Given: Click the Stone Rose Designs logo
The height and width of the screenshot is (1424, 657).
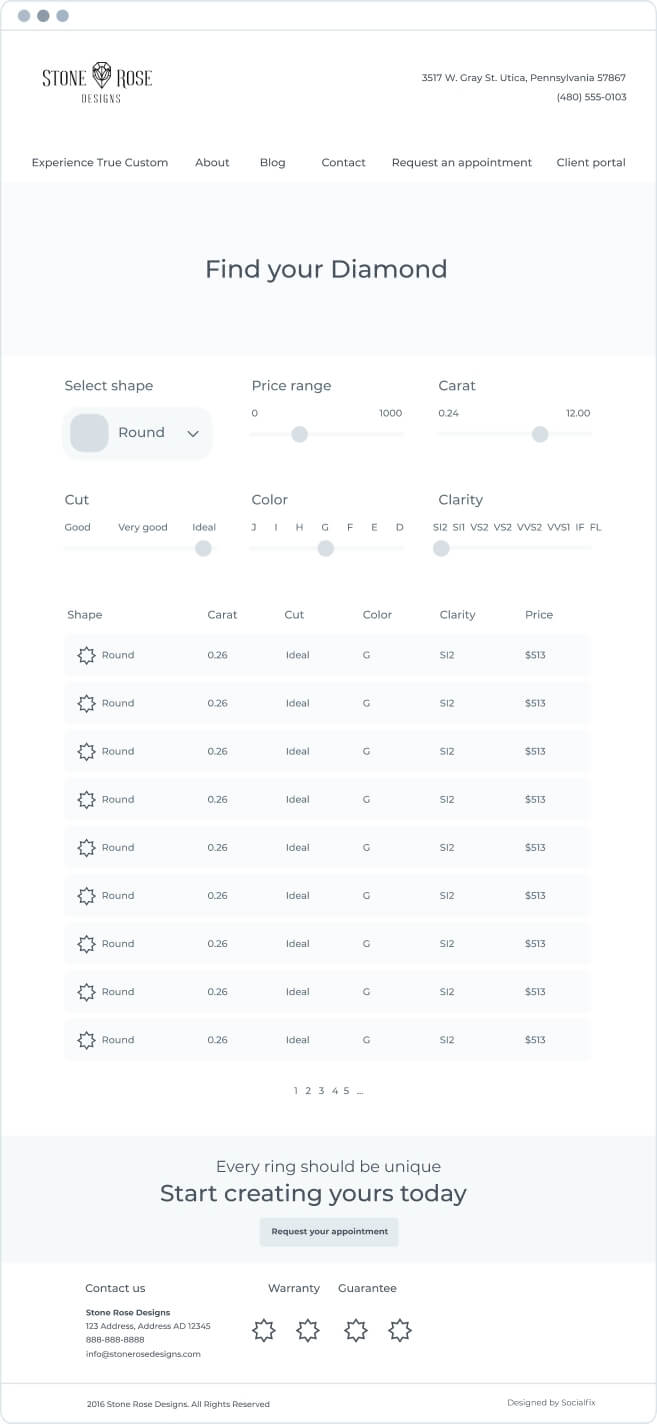Looking at the screenshot, I should click(x=97, y=82).
